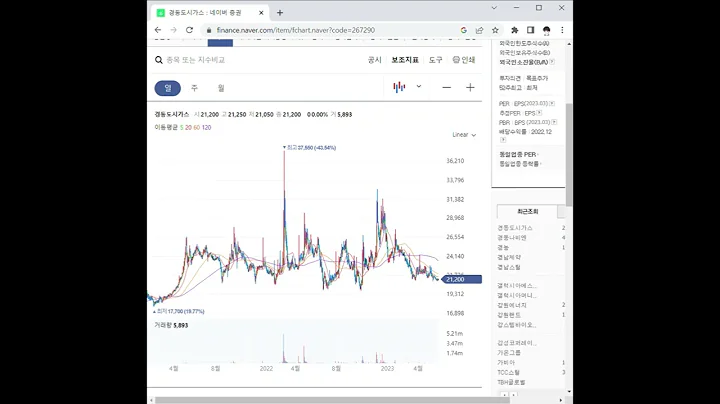Open help icon next to 외국인소진율
720x404 pixels.
[x=552, y=62]
